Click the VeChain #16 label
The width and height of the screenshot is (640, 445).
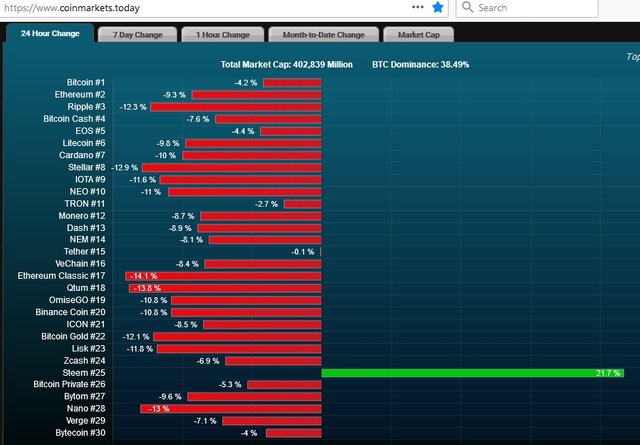pos(80,264)
